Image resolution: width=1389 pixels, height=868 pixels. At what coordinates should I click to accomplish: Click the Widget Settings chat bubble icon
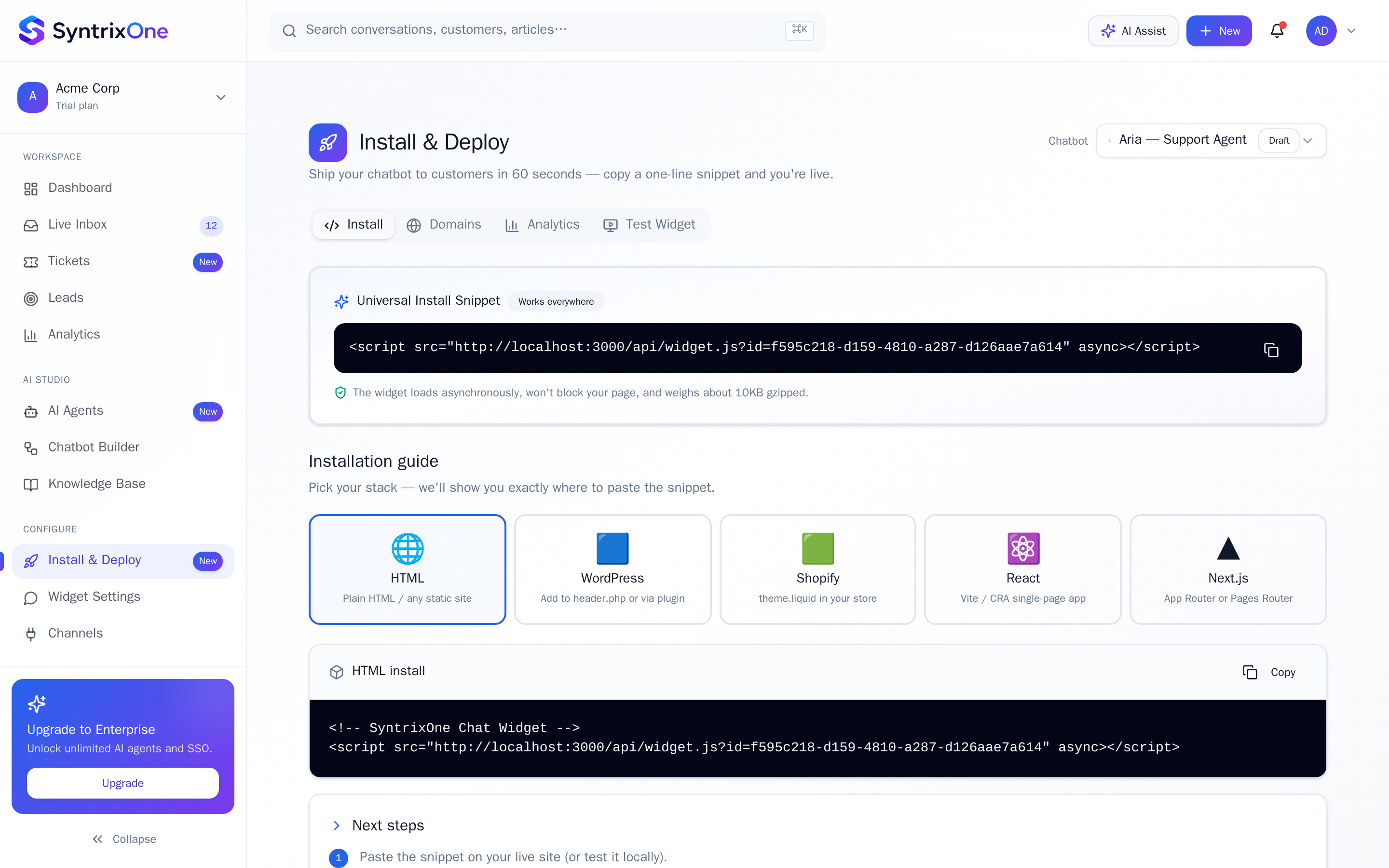click(31, 597)
